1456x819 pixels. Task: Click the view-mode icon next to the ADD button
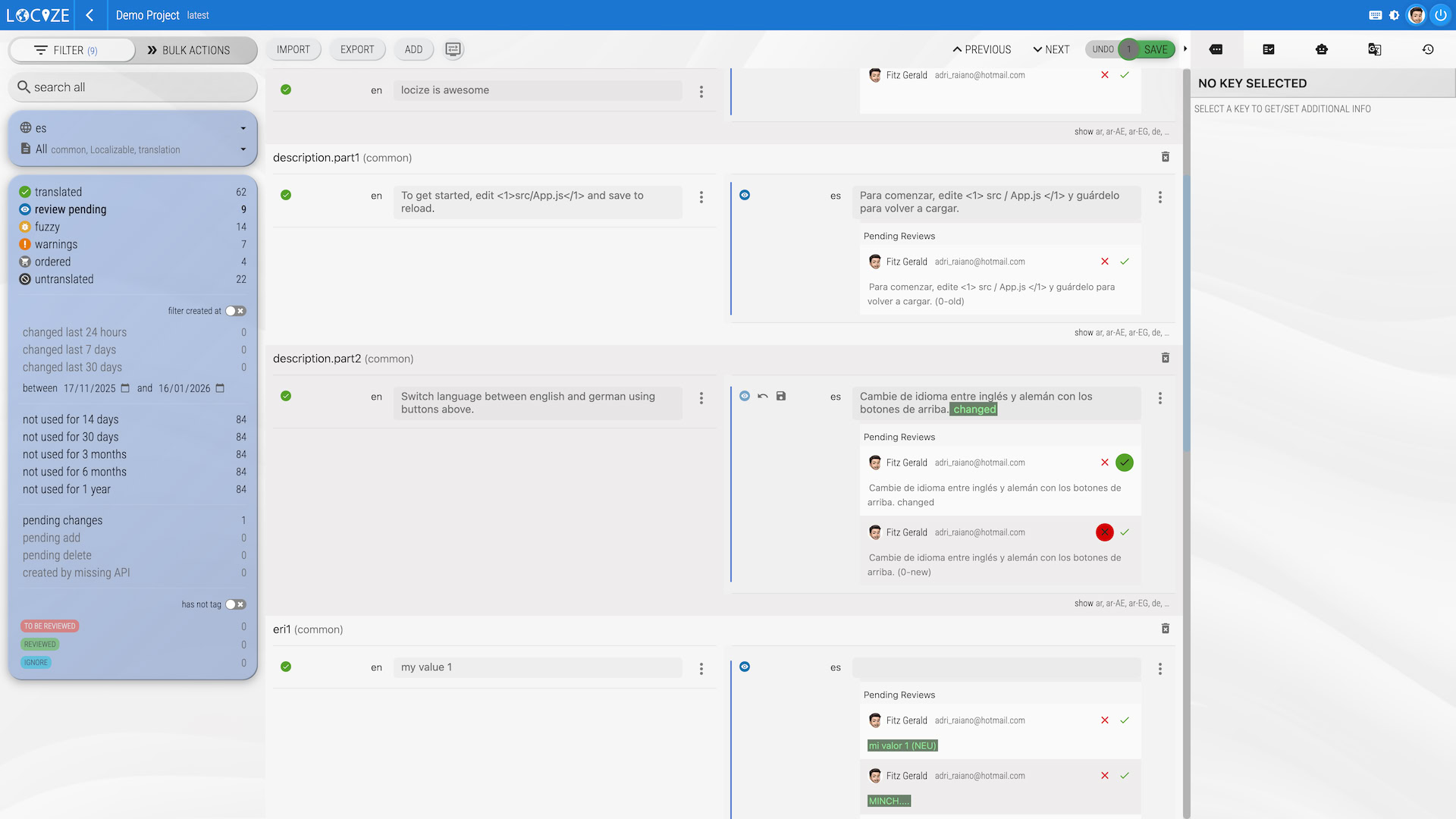coord(453,49)
